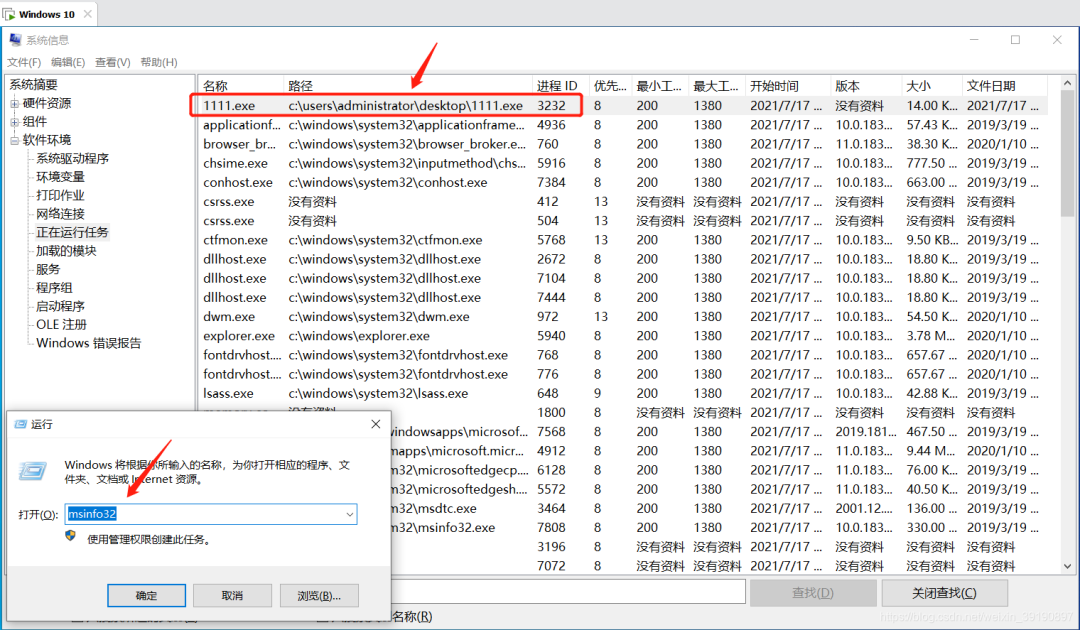Select 系统摘要 in the tree
This screenshot has height=630, width=1080.
click(33, 85)
